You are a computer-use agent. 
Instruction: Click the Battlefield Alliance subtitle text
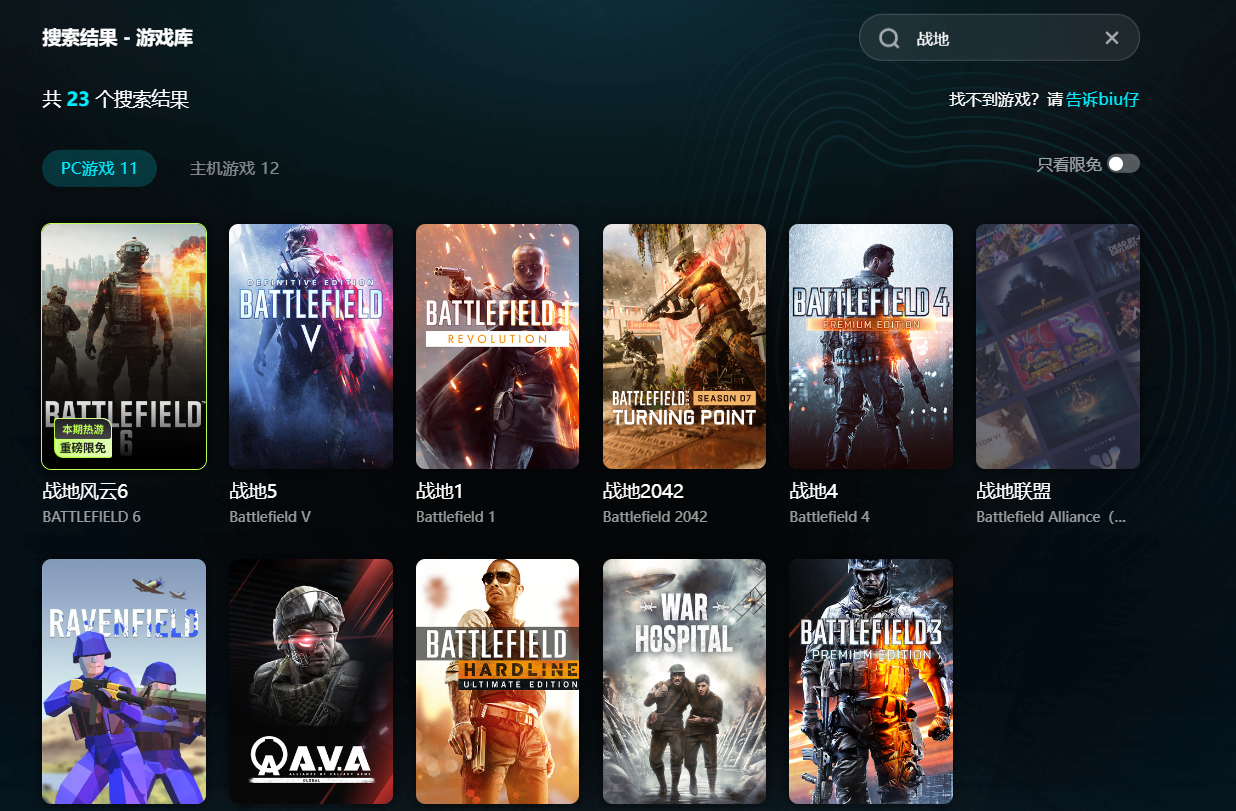point(1051,517)
